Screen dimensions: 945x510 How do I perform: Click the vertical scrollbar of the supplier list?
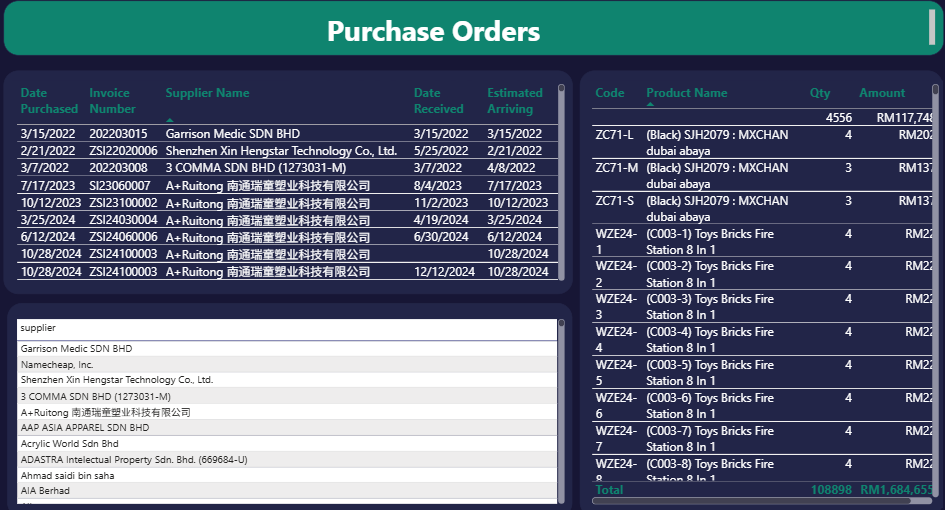click(561, 411)
